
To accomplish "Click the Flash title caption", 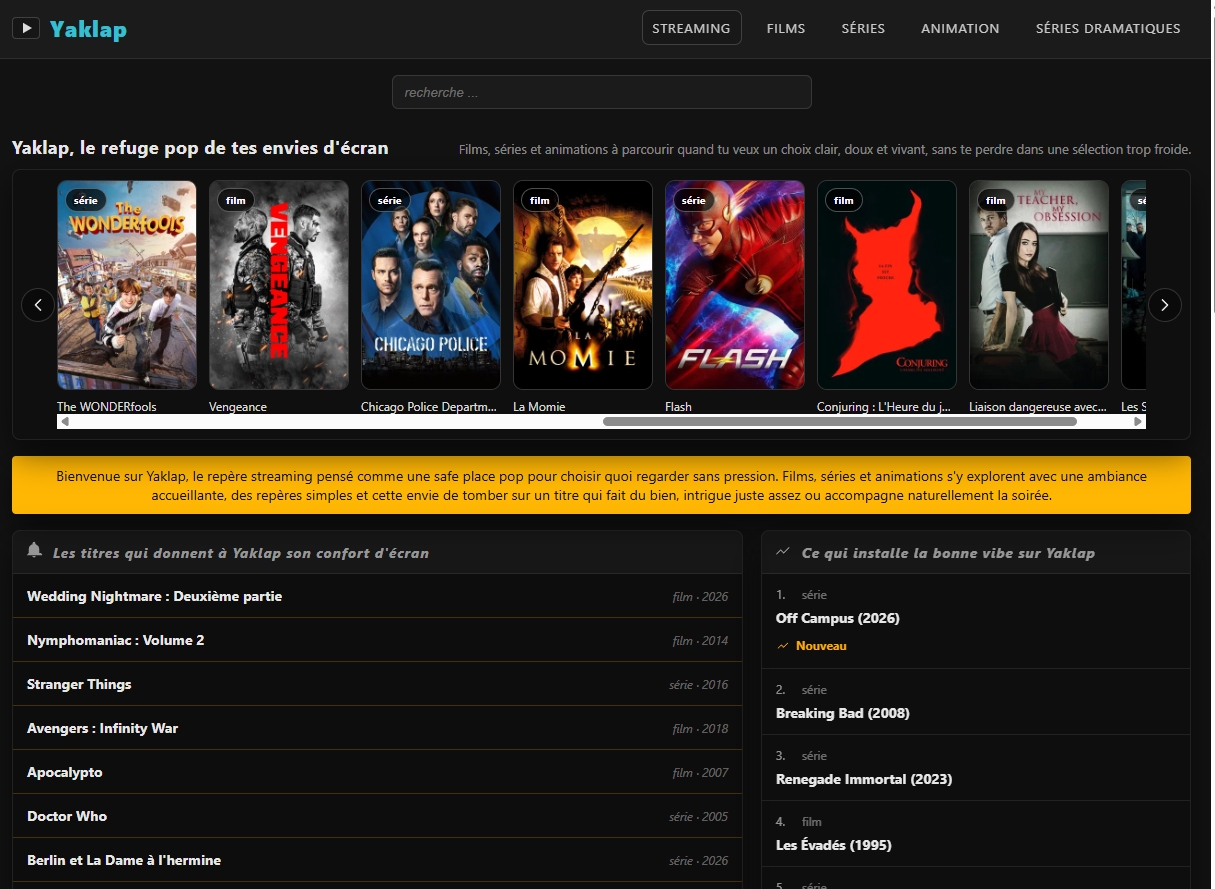I will click(x=678, y=407).
